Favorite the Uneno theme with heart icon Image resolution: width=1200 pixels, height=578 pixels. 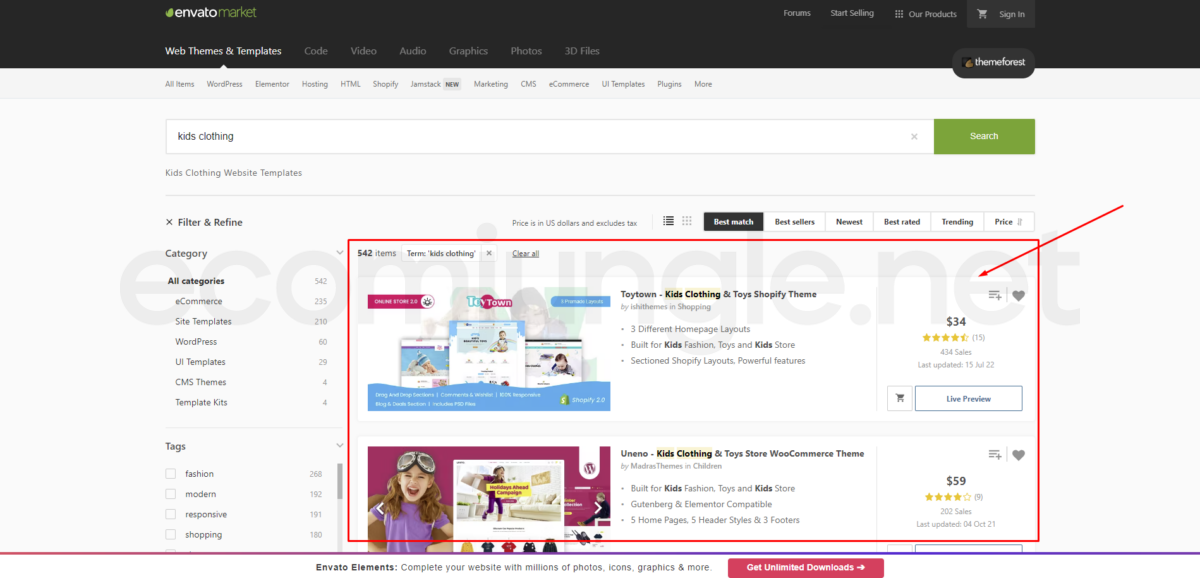pos(1018,455)
